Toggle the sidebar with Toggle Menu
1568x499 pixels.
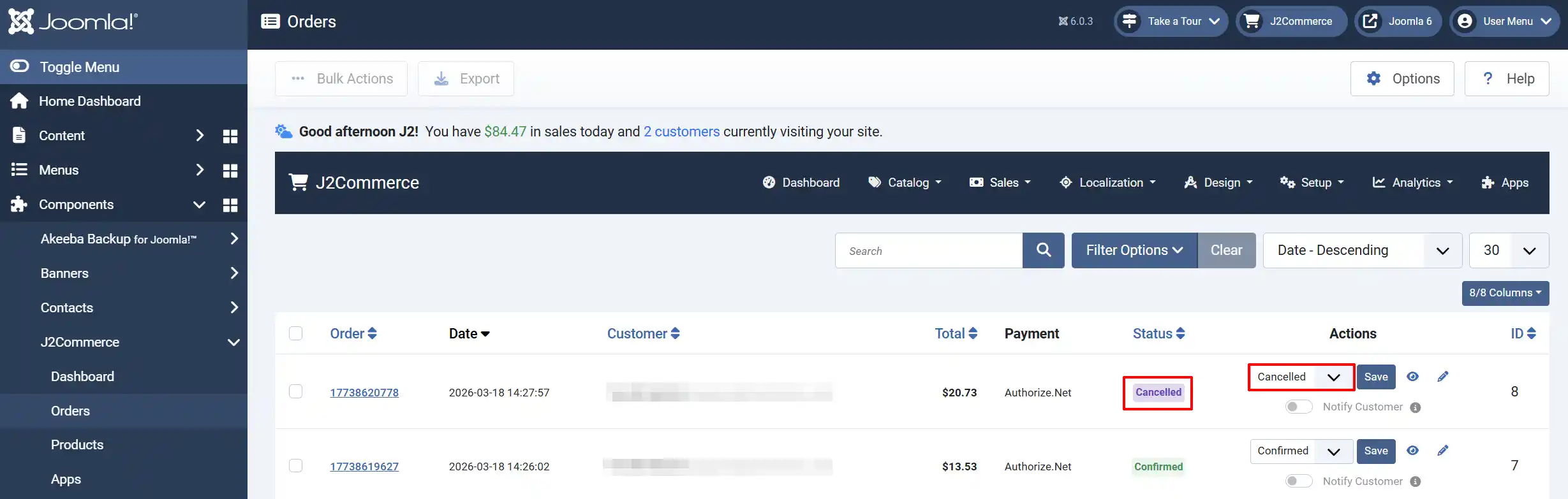tap(124, 67)
